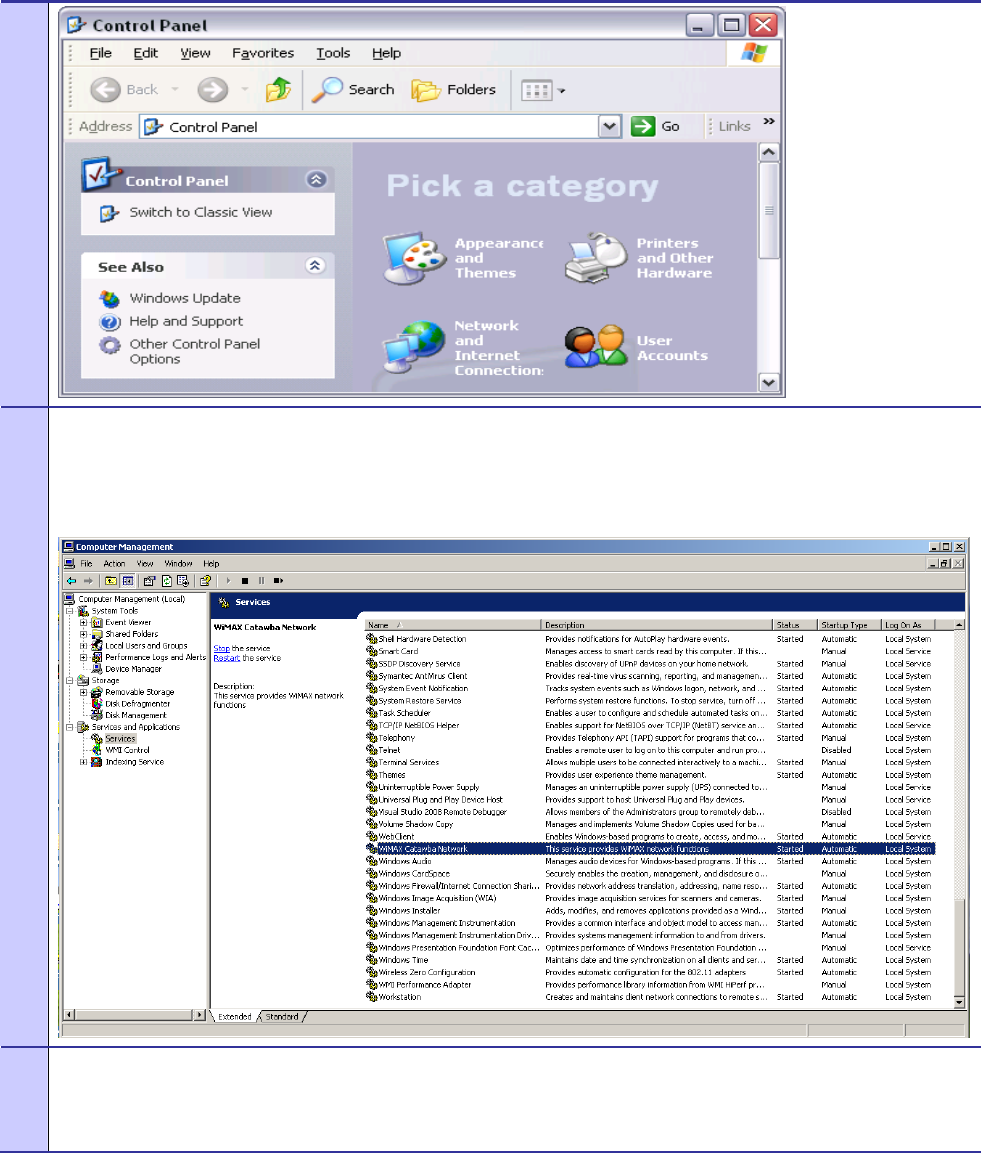Click the Network and Internet Connections globe icon

[x=415, y=347]
